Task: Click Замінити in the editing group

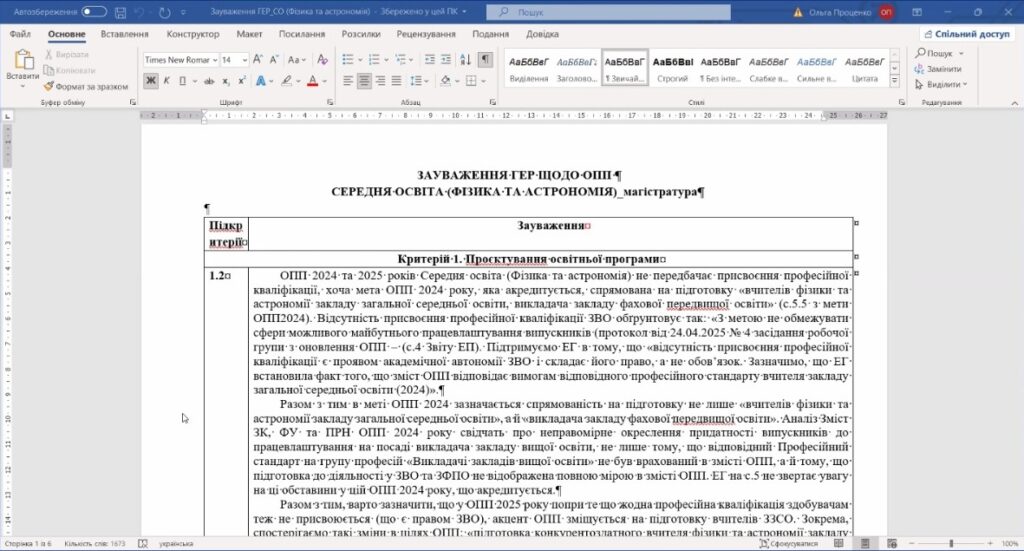Action: pyautogui.click(x=943, y=69)
